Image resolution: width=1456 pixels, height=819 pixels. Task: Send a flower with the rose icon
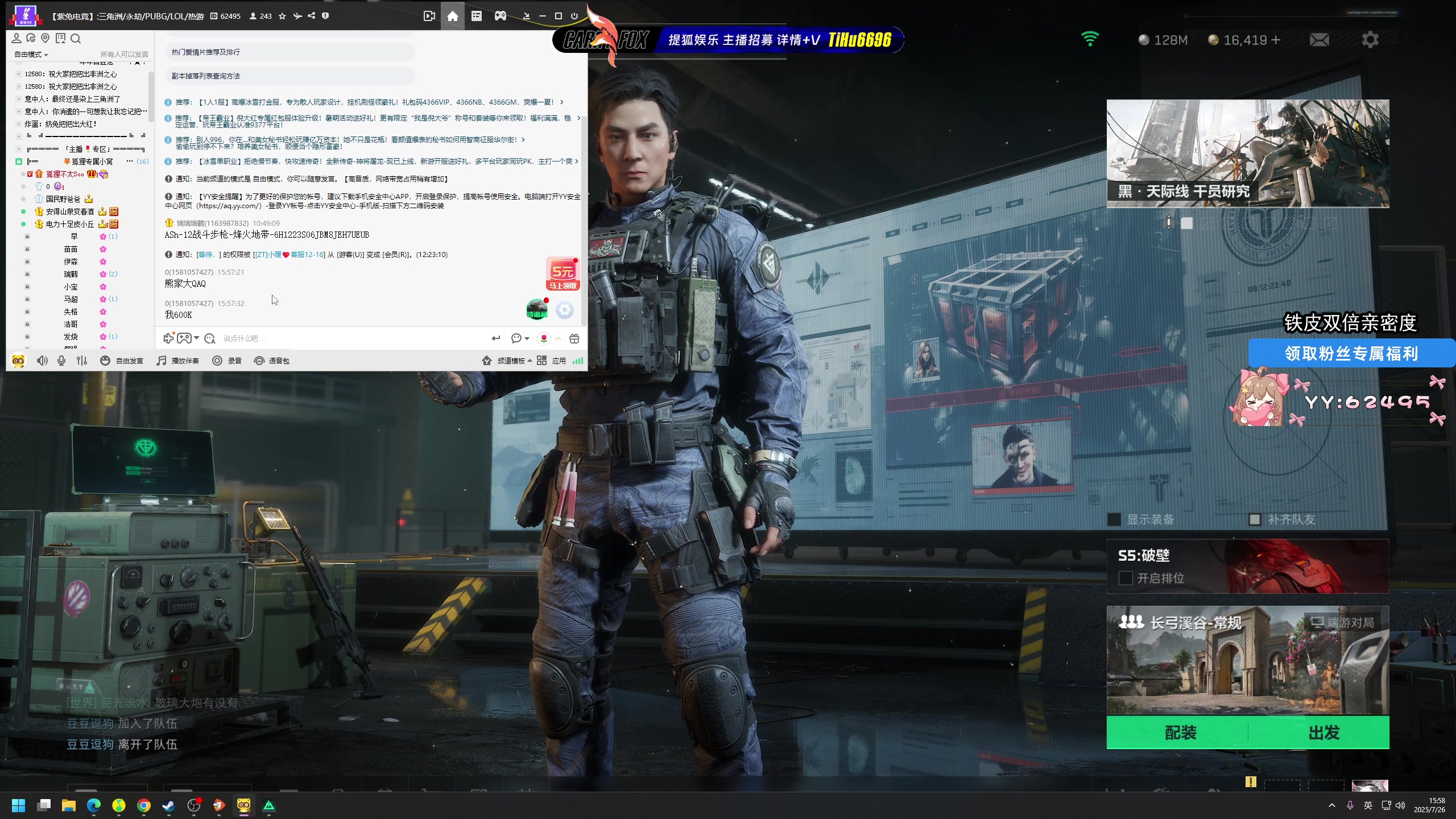544,338
